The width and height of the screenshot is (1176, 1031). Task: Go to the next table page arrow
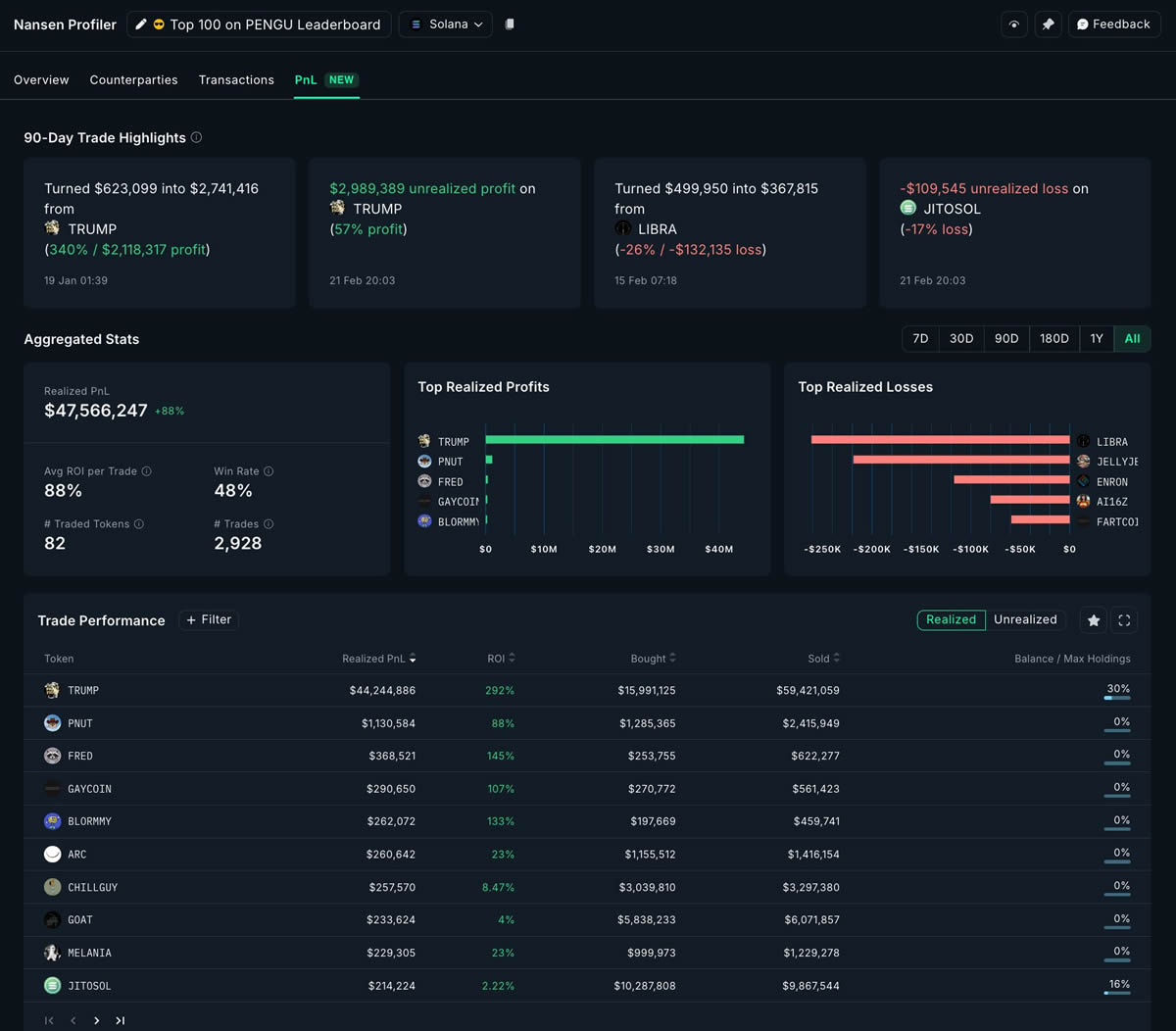point(96,1020)
